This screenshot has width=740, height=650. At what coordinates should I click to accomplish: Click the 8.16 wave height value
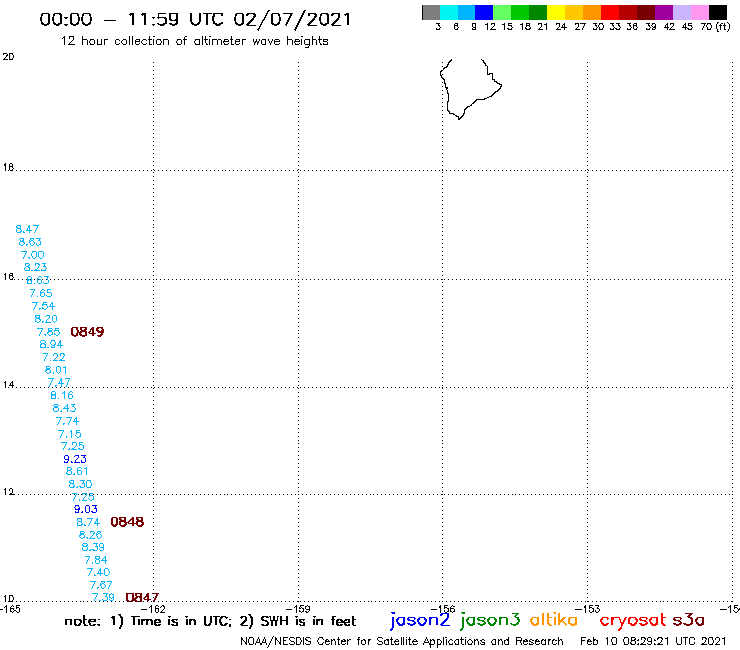pyautogui.click(x=62, y=395)
